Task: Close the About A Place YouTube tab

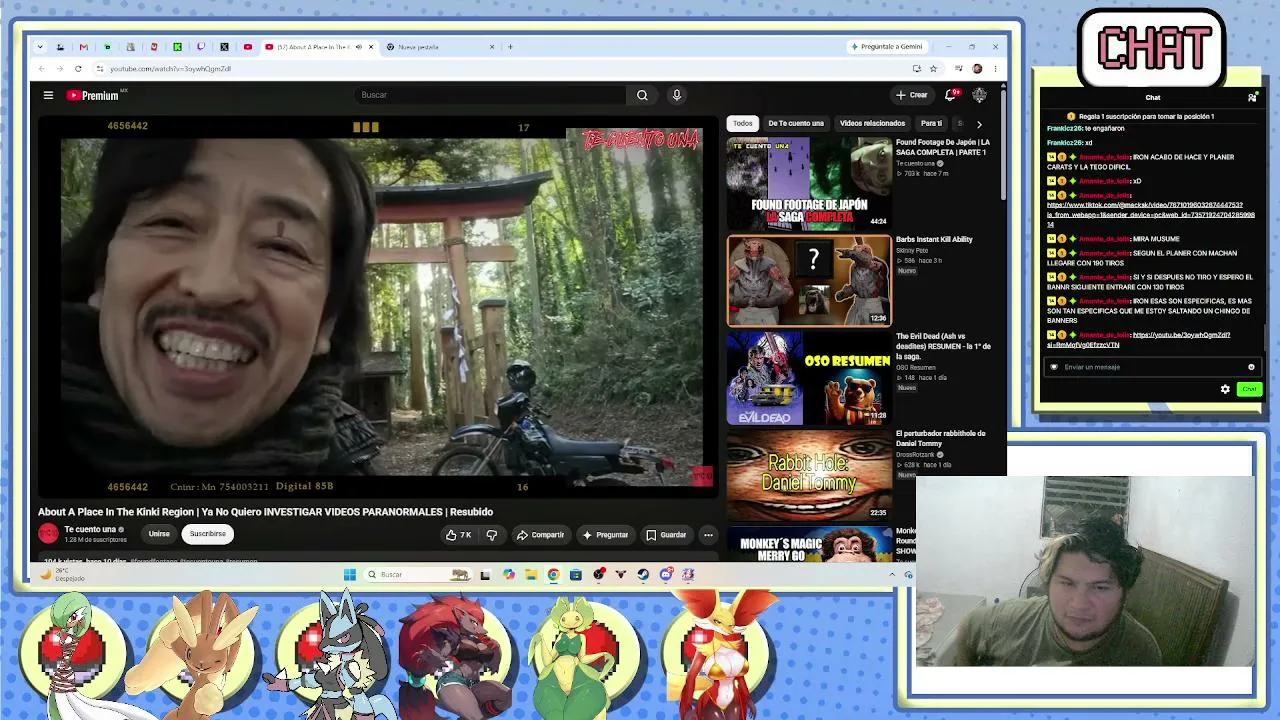Action: 371,47
